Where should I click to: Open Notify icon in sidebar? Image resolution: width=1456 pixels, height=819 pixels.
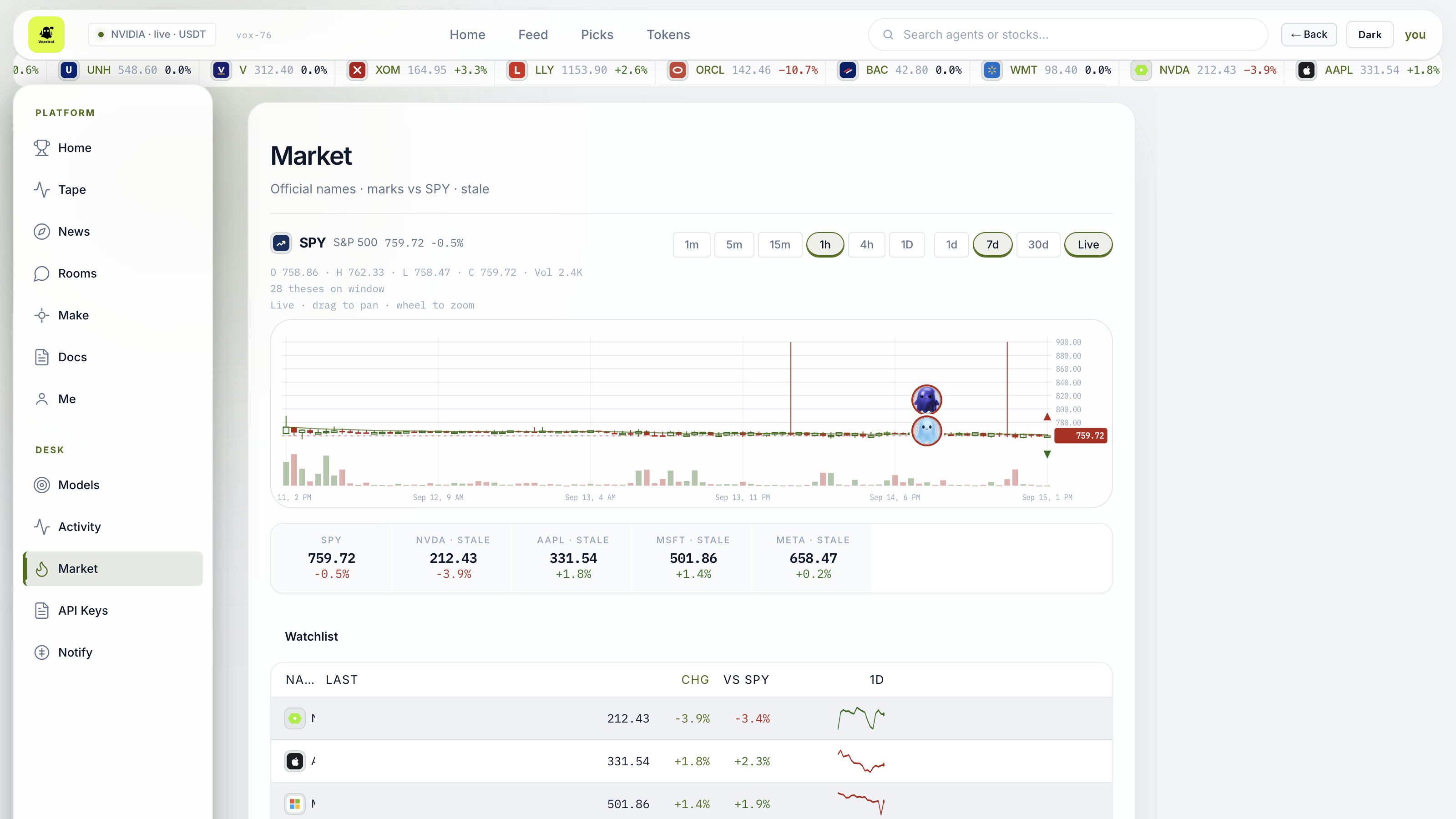coord(42,652)
